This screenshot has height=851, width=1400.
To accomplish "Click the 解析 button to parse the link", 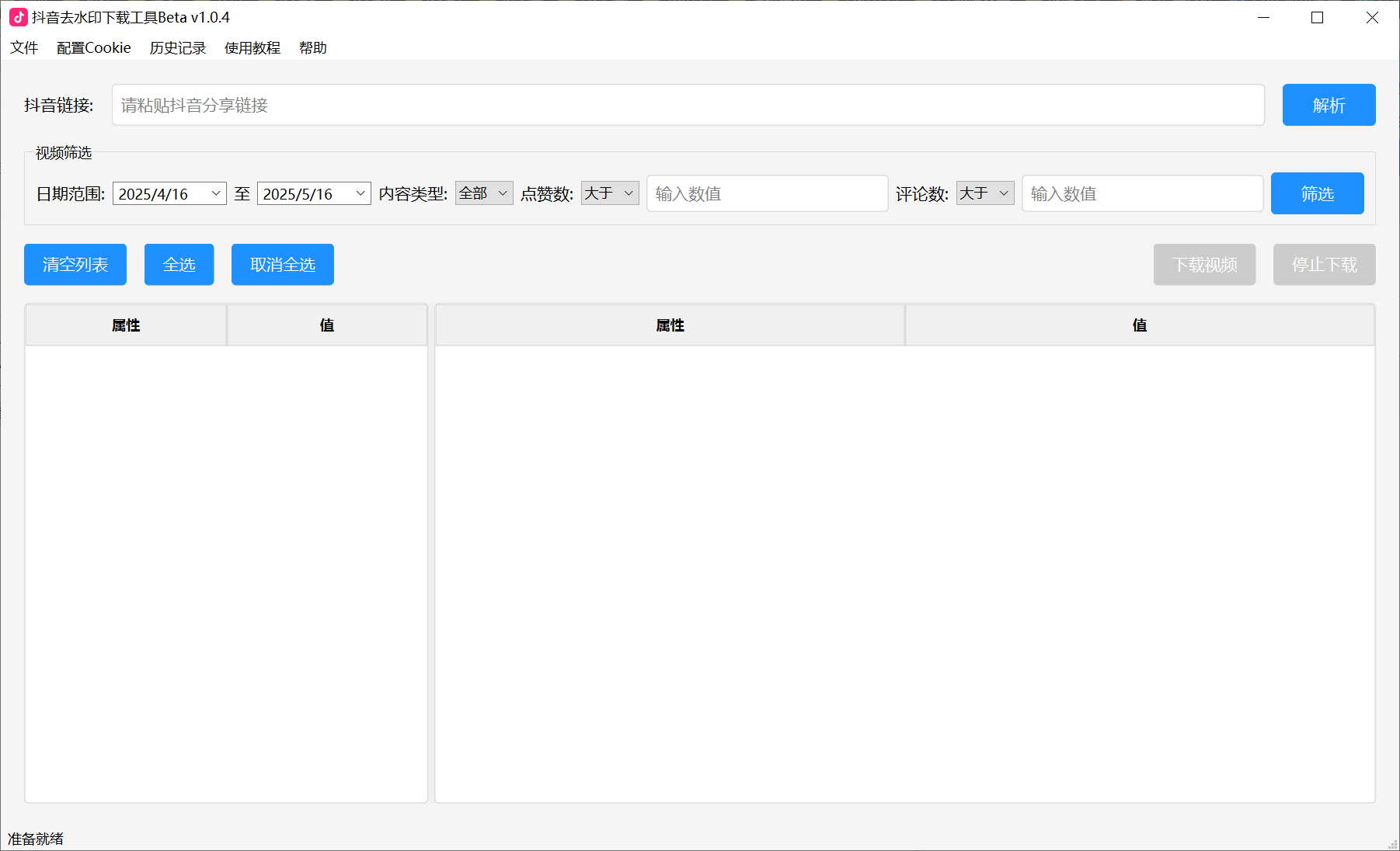I will pyautogui.click(x=1328, y=105).
